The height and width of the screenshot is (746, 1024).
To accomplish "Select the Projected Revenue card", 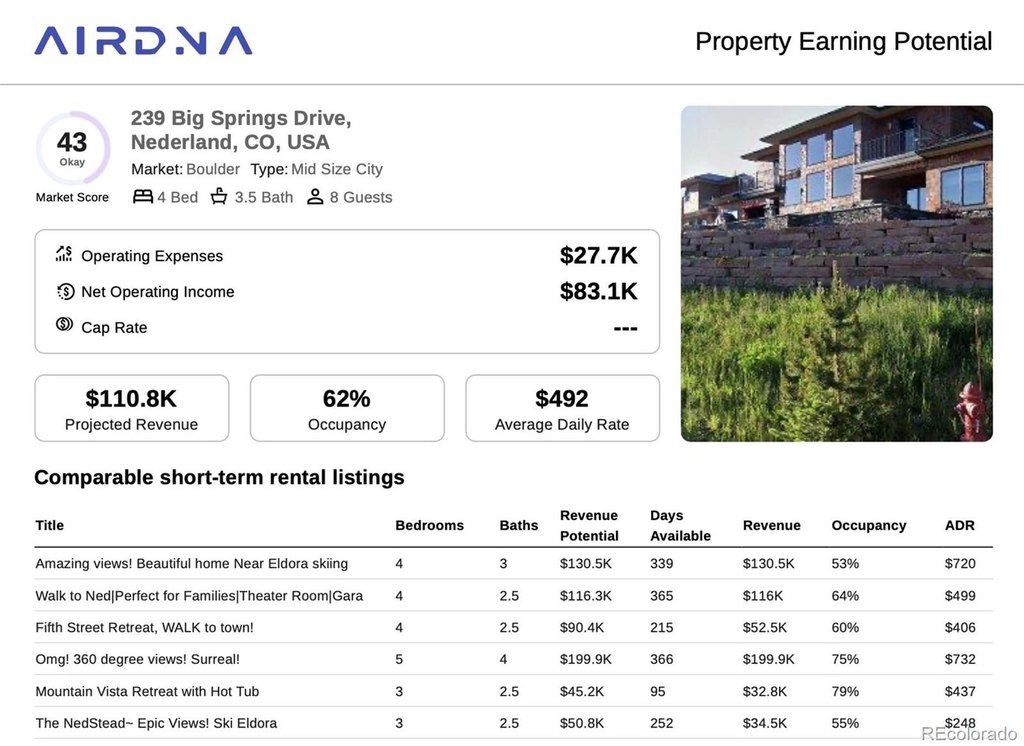I will point(131,408).
